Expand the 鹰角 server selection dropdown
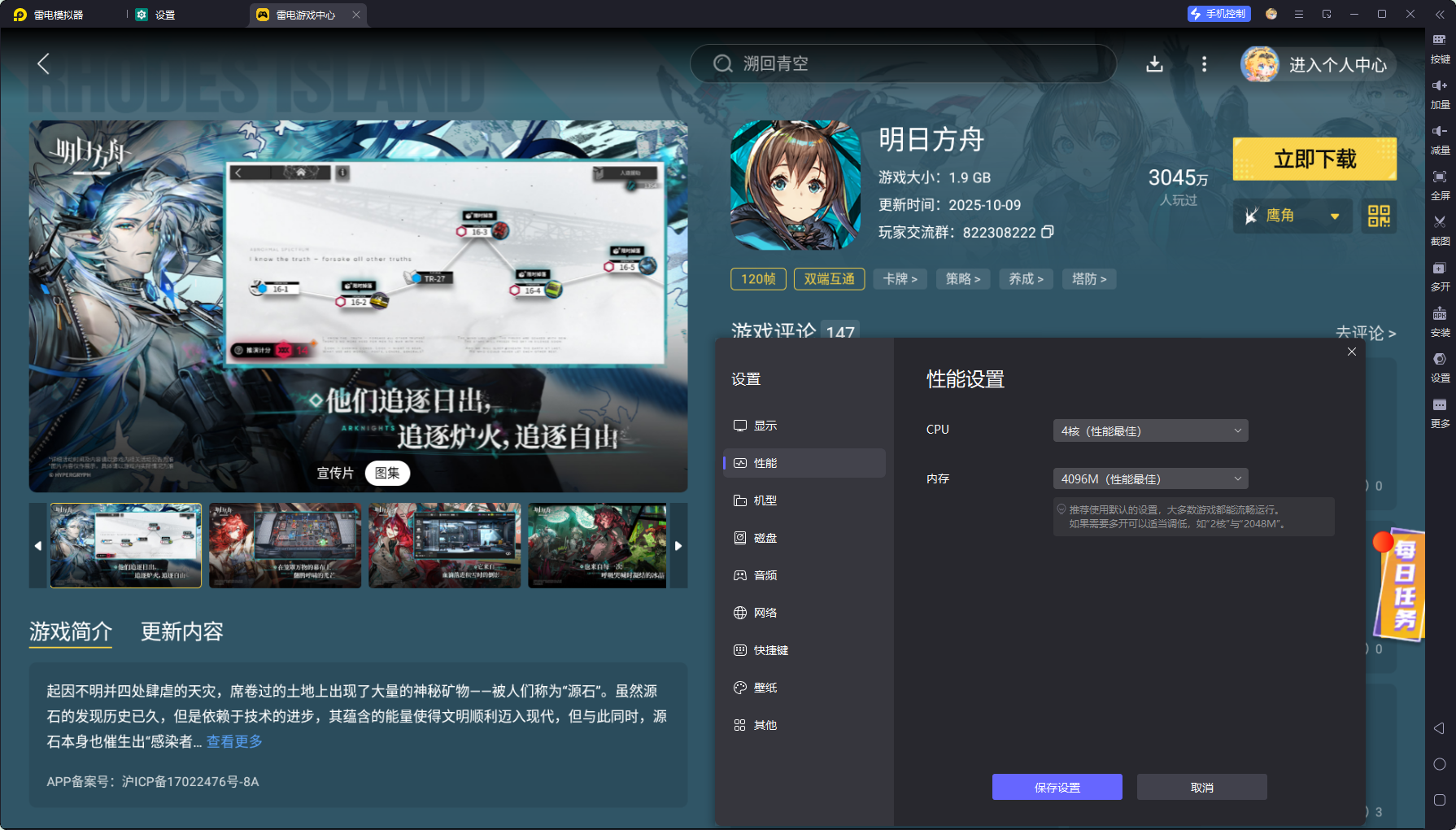 tap(1293, 216)
